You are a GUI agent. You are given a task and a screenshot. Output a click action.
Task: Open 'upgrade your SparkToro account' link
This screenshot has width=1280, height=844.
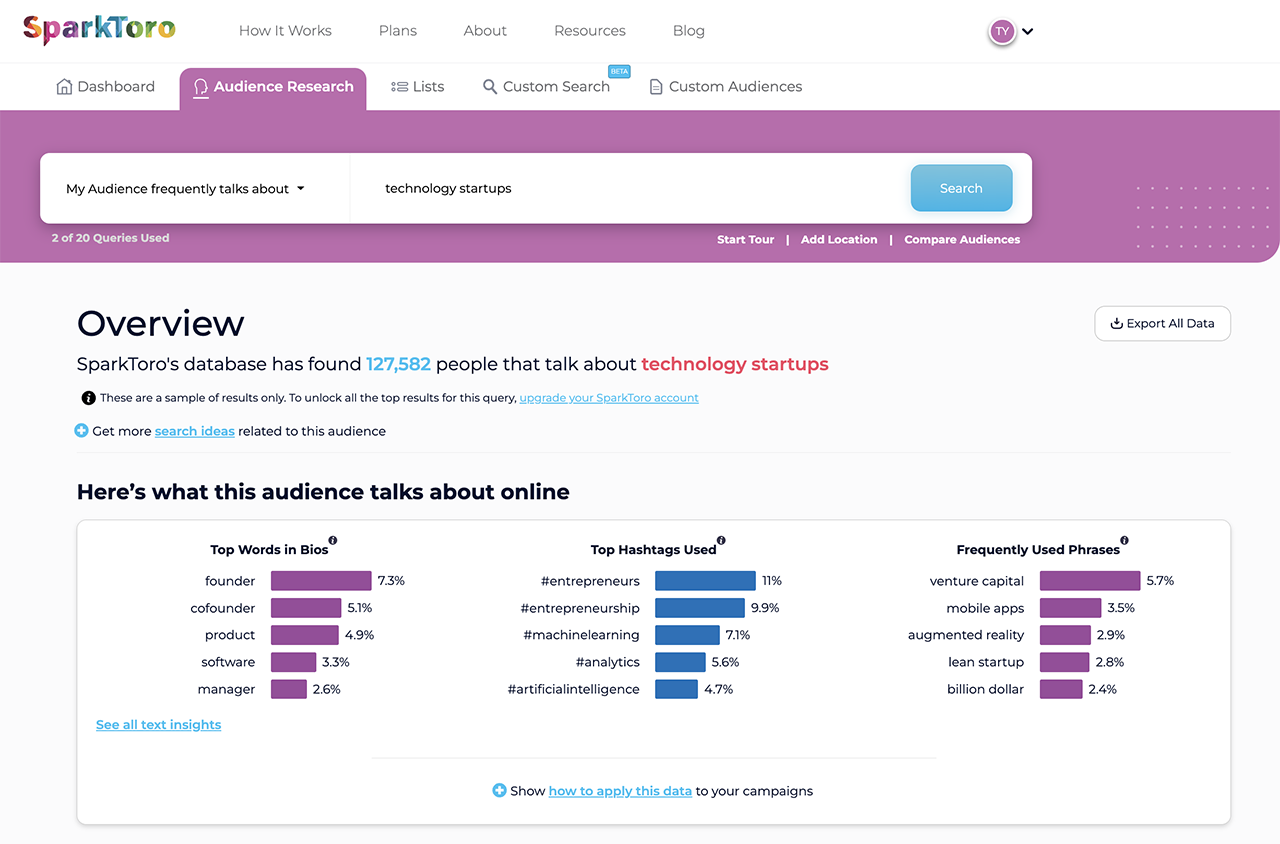pyautogui.click(x=609, y=398)
